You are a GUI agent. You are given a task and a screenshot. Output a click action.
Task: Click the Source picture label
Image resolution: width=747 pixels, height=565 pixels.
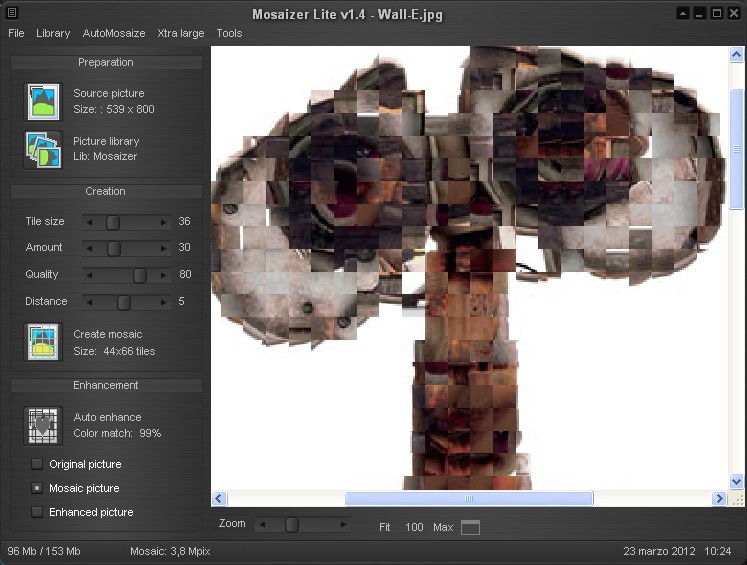point(109,93)
